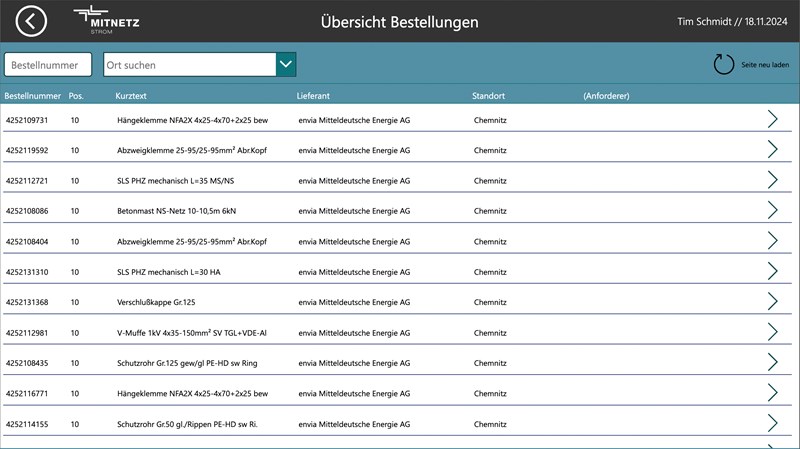Select order number 4252112981

tap(27, 333)
